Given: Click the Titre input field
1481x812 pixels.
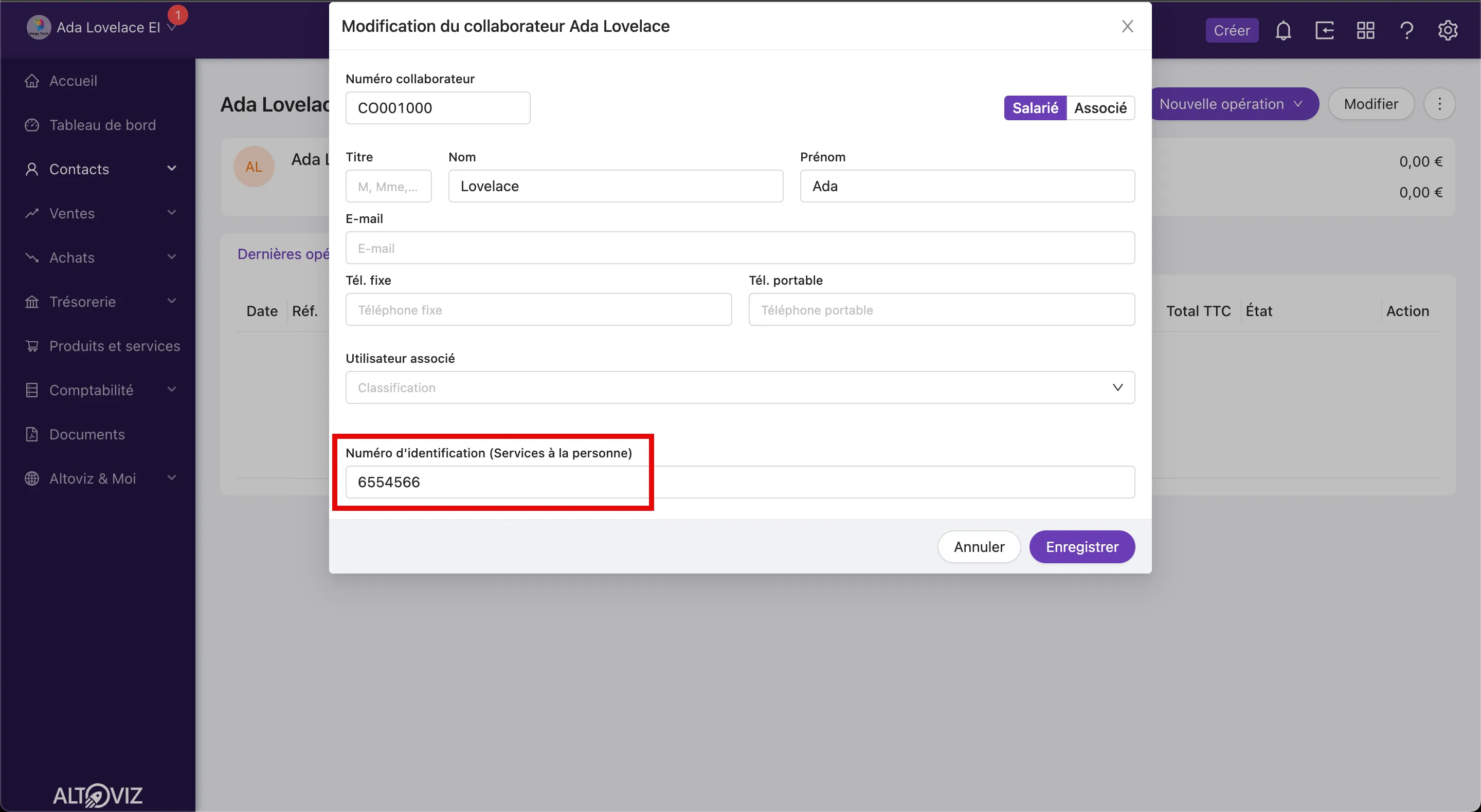Looking at the screenshot, I should click(389, 186).
